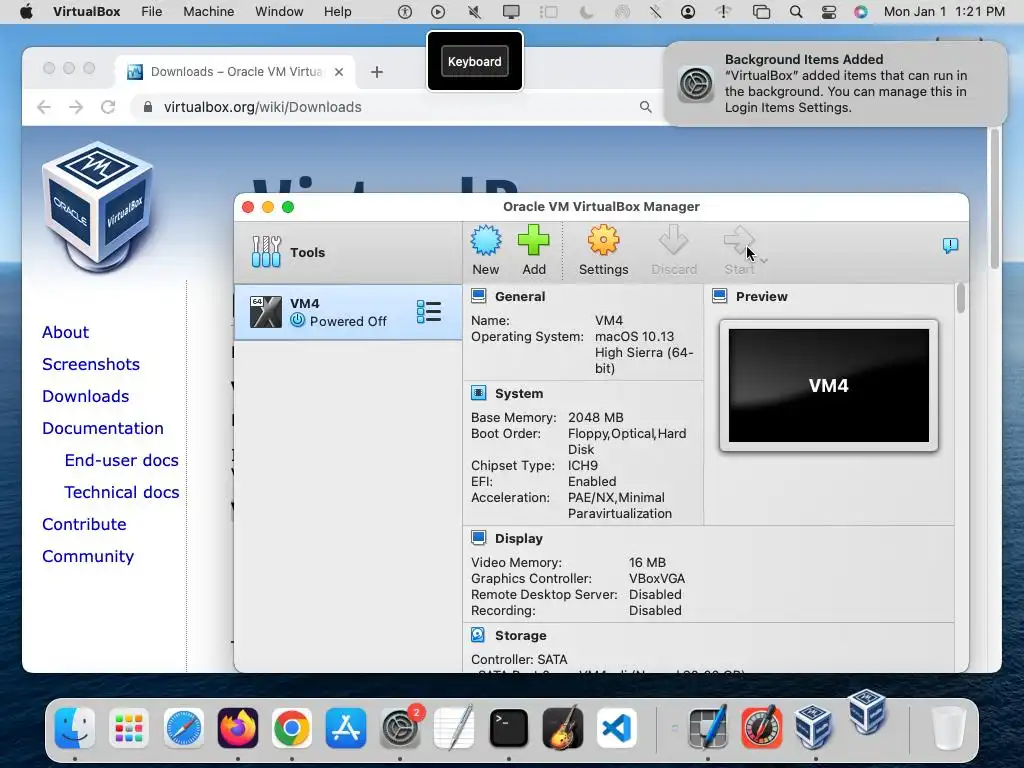The width and height of the screenshot is (1024, 768).
Task: Open Control Center in menu bar
Action: coord(829,12)
